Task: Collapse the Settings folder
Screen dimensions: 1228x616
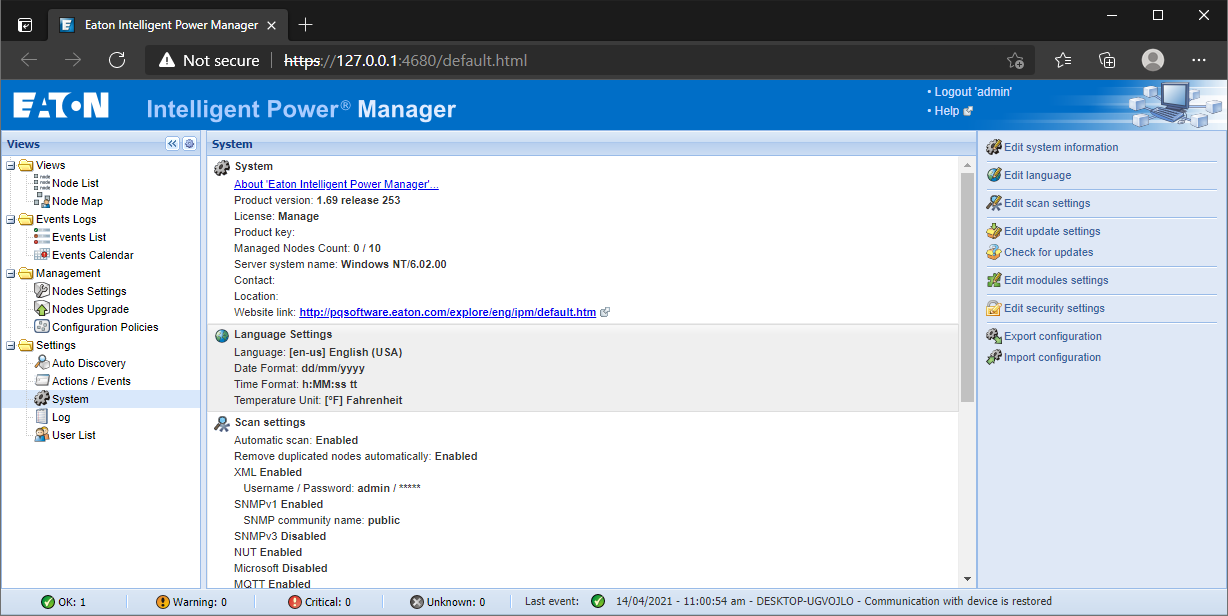Action: pos(10,345)
